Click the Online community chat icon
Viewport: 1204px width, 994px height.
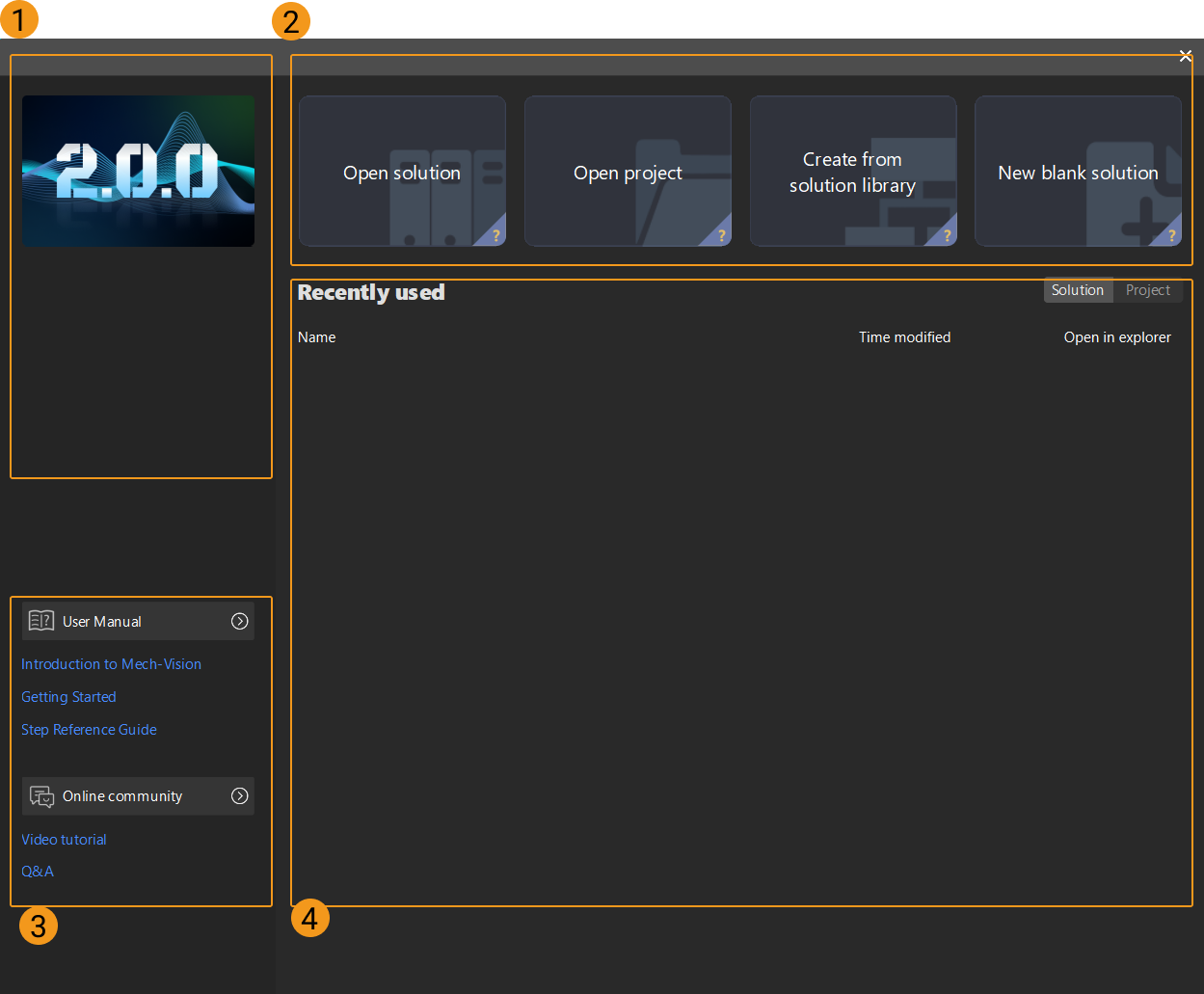coord(41,795)
